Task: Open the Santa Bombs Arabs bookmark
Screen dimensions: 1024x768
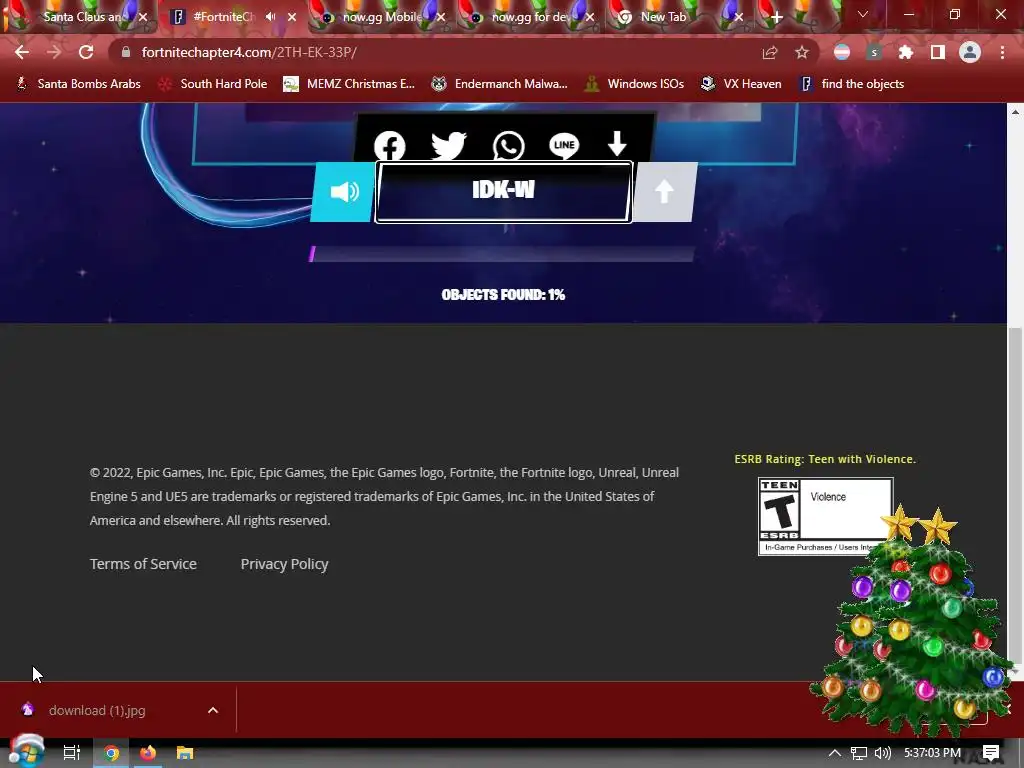Action: pos(78,84)
